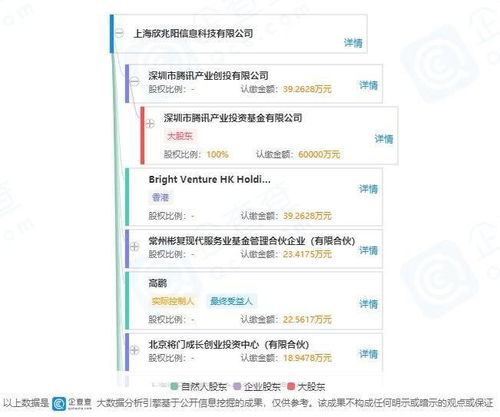Open 详情 for 深圳市腾讯产业投资基金有限公司
This screenshot has height=417, width=500.
point(384,139)
